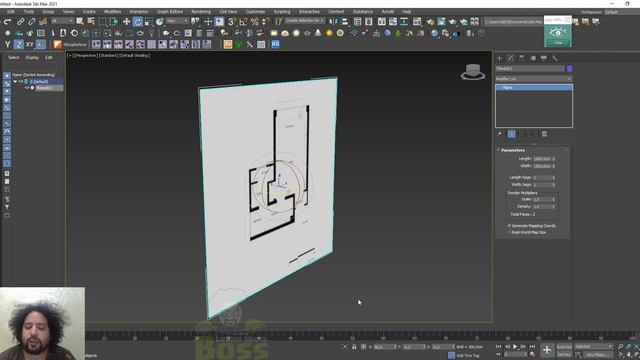Image resolution: width=640 pixels, height=360 pixels.
Task: Open the Graph Editors menu
Action: click(x=170, y=12)
